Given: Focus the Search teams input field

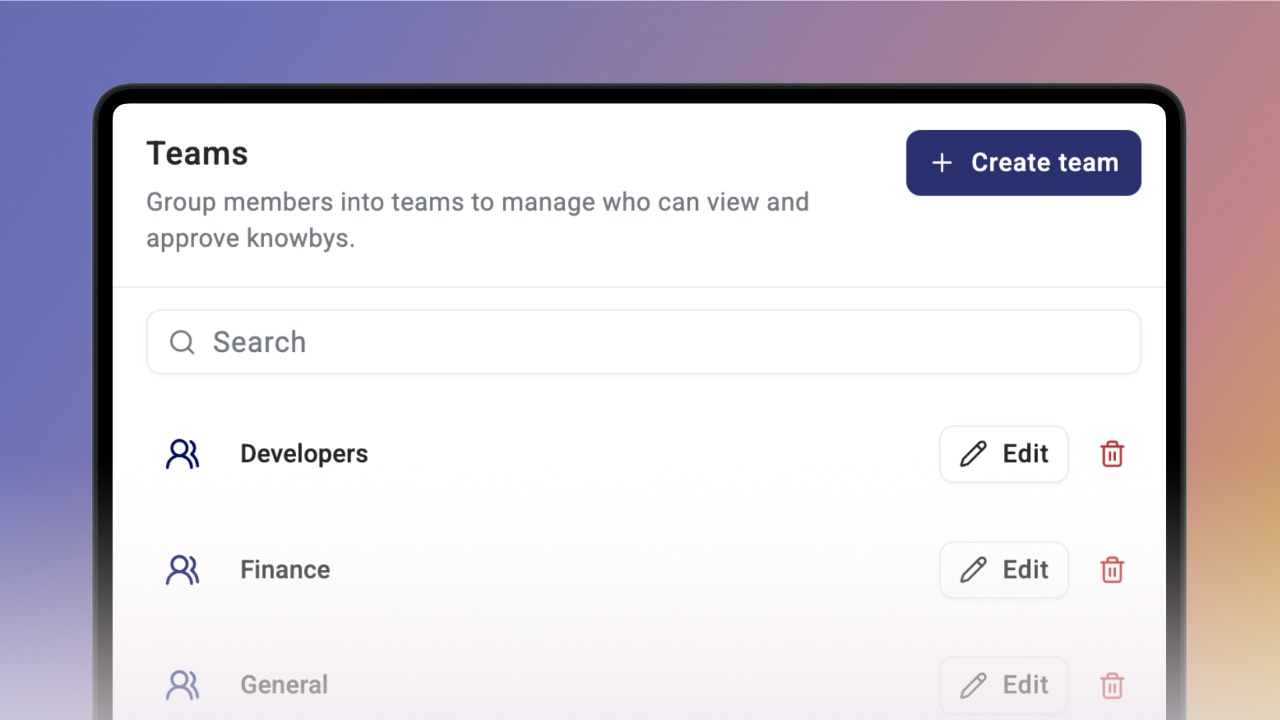Looking at the screenshot, I should point(643,342).
